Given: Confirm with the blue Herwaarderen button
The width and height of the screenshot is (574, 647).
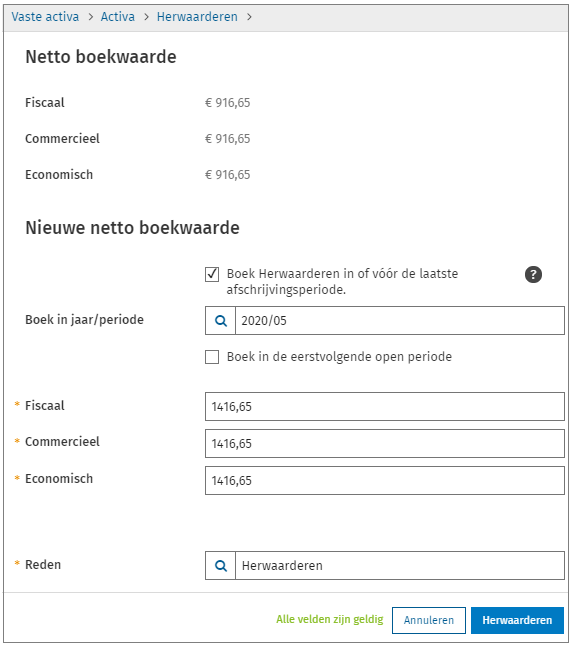Looking at the screenshot, I should coord(517,620).
